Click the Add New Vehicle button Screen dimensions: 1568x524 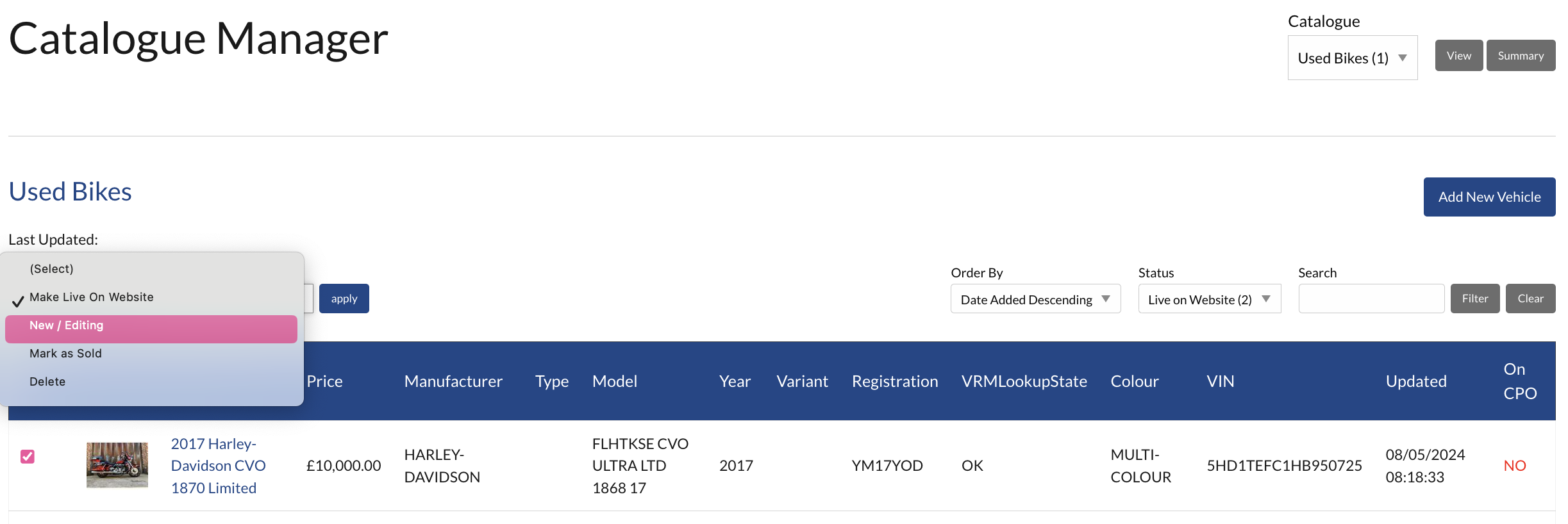click(x=1489, y=197)
